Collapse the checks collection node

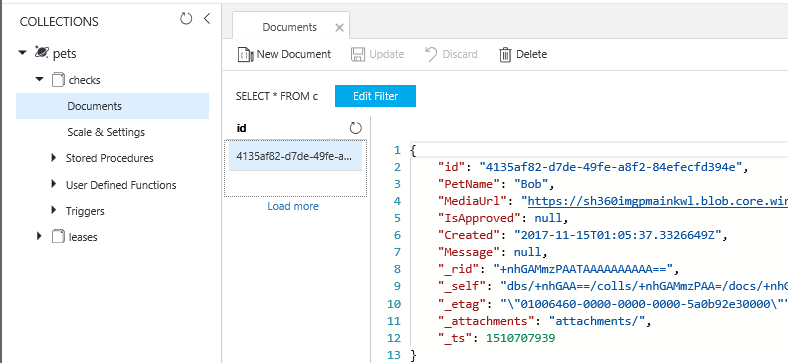pos(40,79)
